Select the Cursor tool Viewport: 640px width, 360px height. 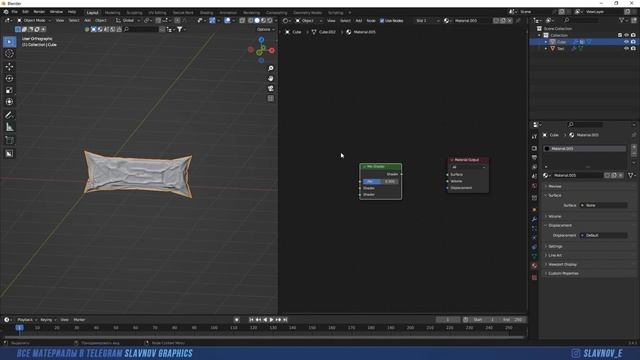[9, 53]
